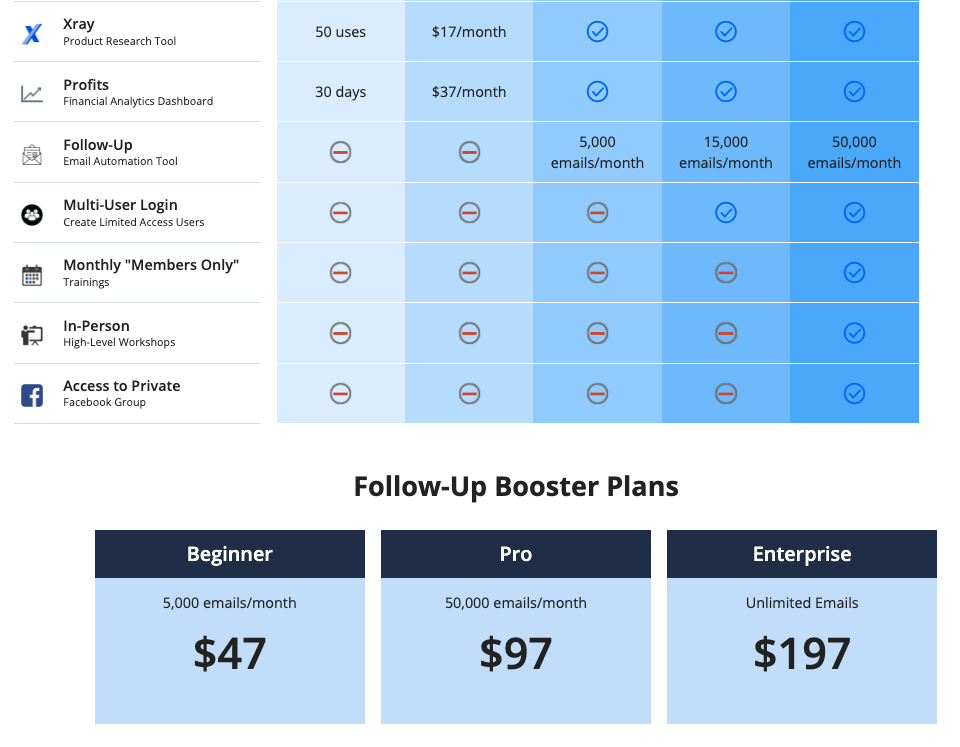Select the Enterprise booster plan header
Screen dimensions: 960x747
pos(801,554)
